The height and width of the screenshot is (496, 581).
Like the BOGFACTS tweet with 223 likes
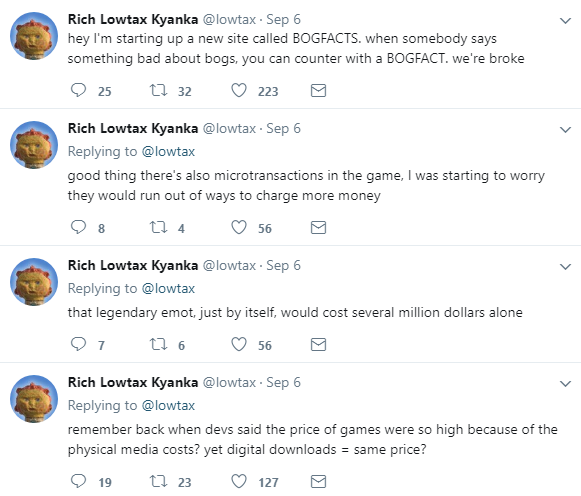tap(239, 90)
